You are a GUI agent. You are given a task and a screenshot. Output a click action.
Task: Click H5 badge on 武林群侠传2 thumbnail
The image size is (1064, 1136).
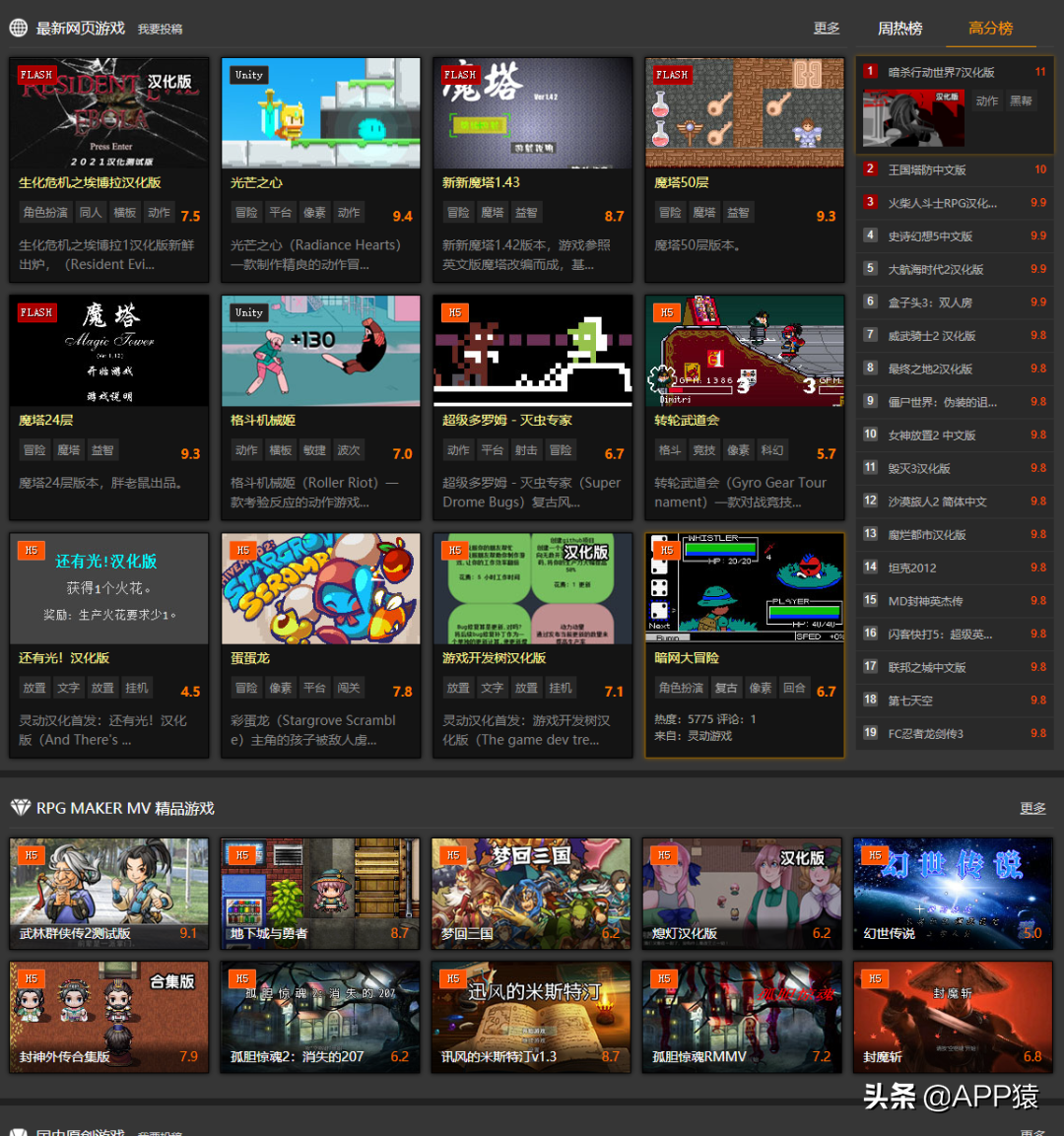click(31, 855)
